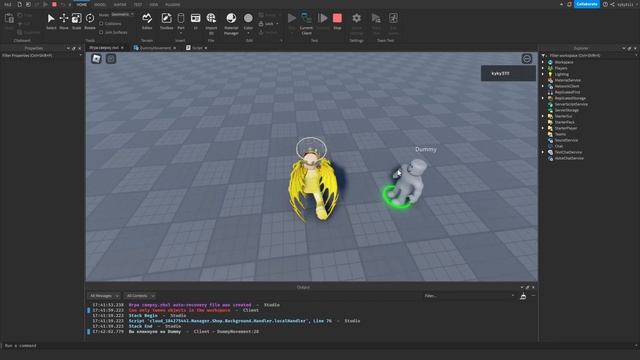Switch to MODEL ribbon tab
The height and width of the screenshot is (360, 640).
100,4
